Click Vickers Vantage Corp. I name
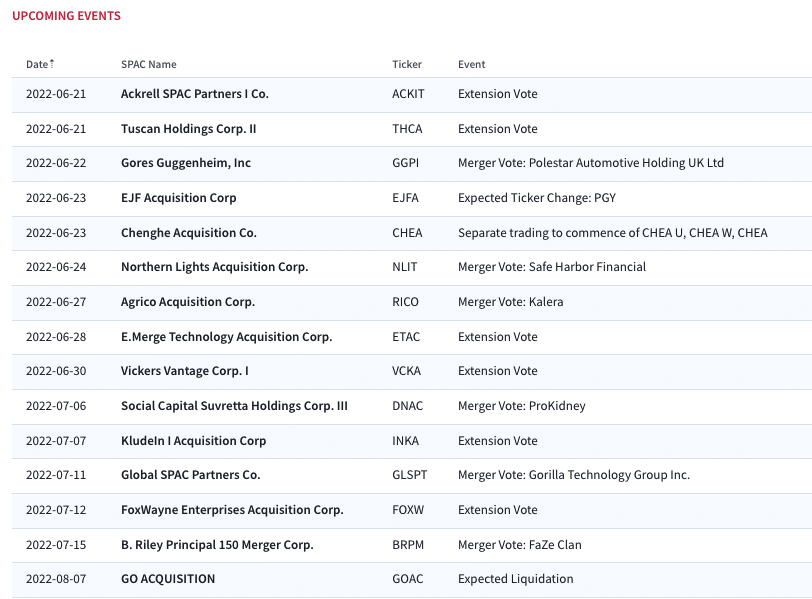The width and height of the screenshot is (812, 599). [185, 371]
